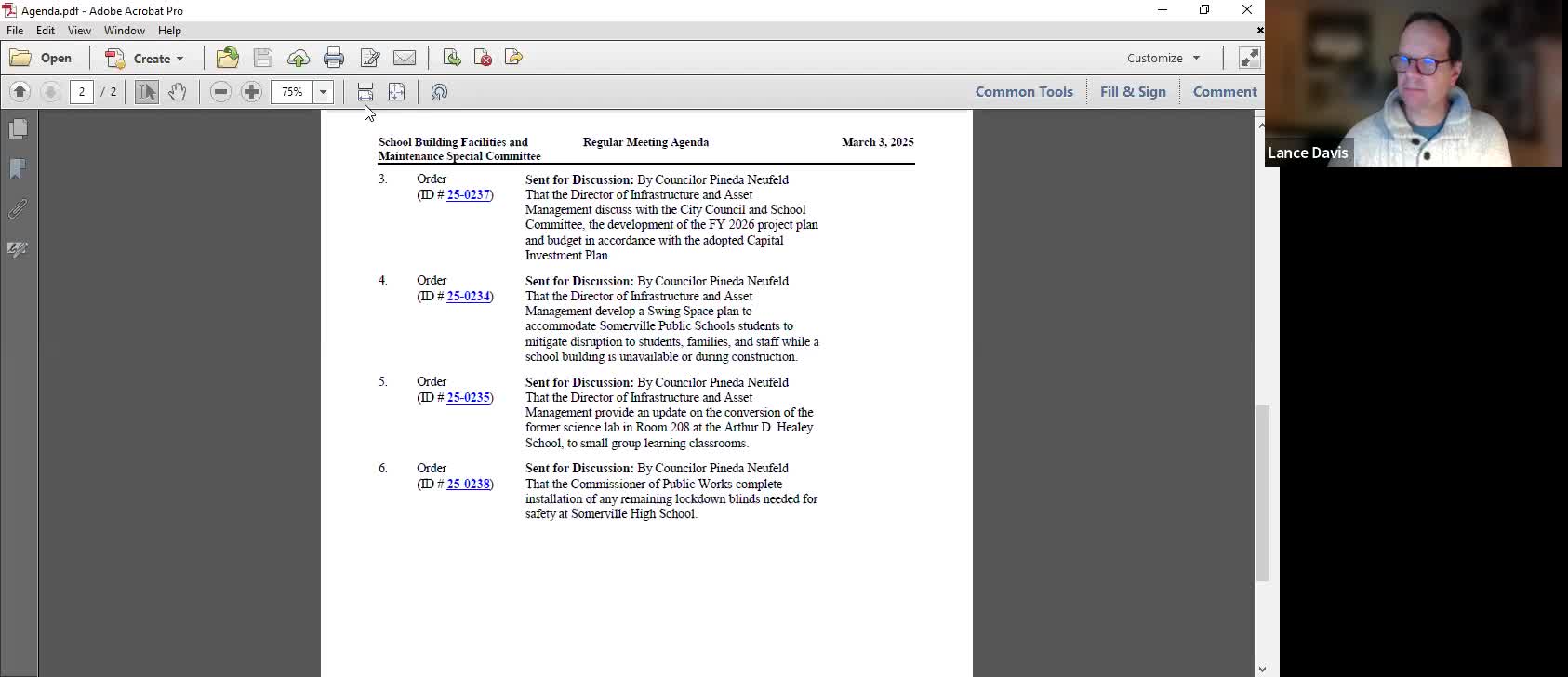Click the Save file floppy icon
Screen dimensions: 1568x677
263,58
